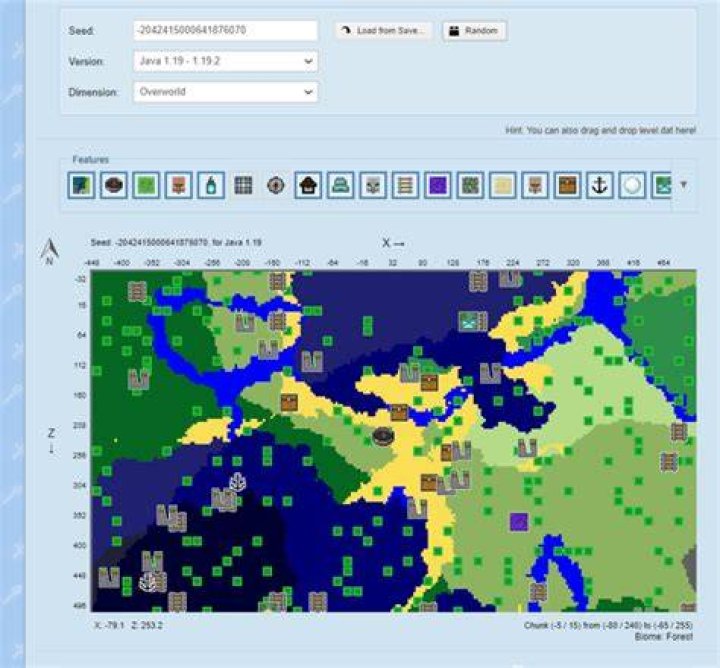Click the X-axis tick label '224'
The image size is (720, 668).
click(512, 263)
